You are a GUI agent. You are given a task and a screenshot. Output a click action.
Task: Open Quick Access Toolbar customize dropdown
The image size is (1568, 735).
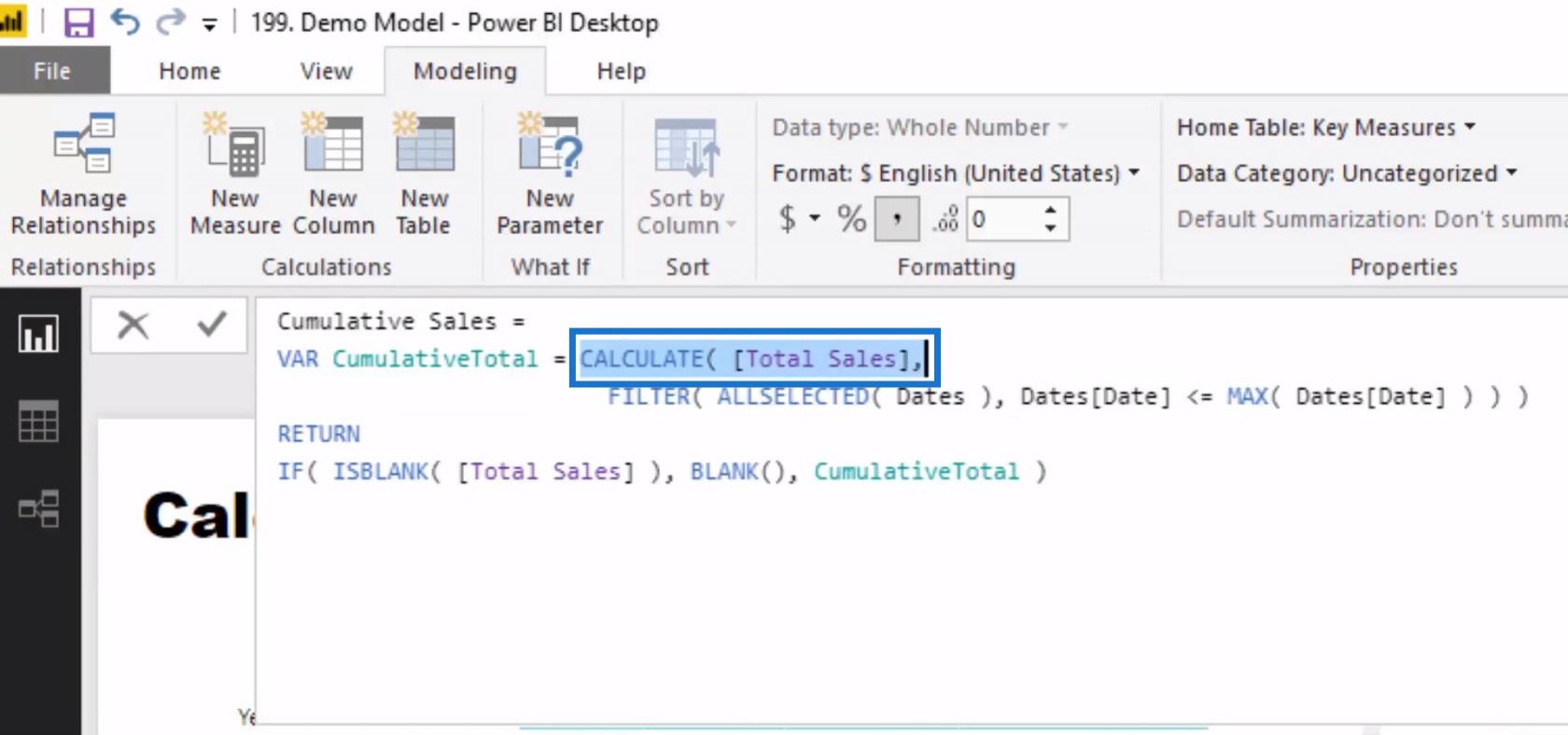[x=210, y=25]
